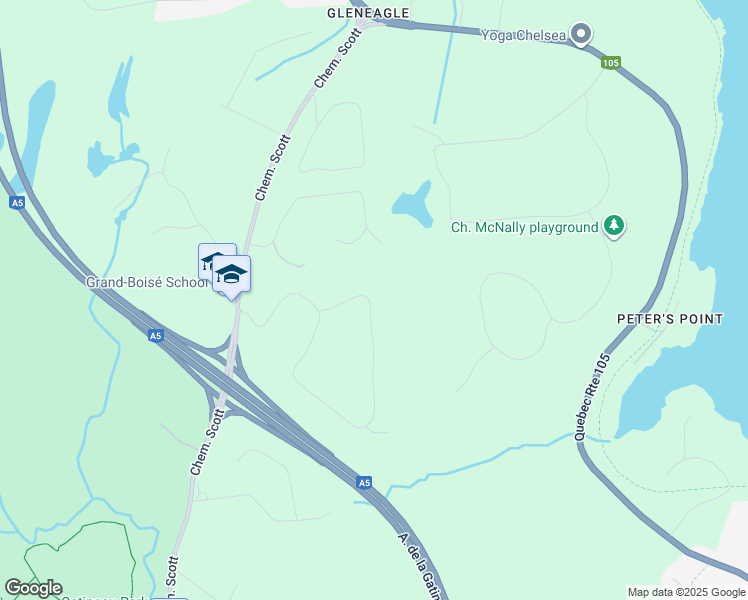Open the Ch. McNally playground park marker
Screen dimensions: 748x600
(614, 226)
